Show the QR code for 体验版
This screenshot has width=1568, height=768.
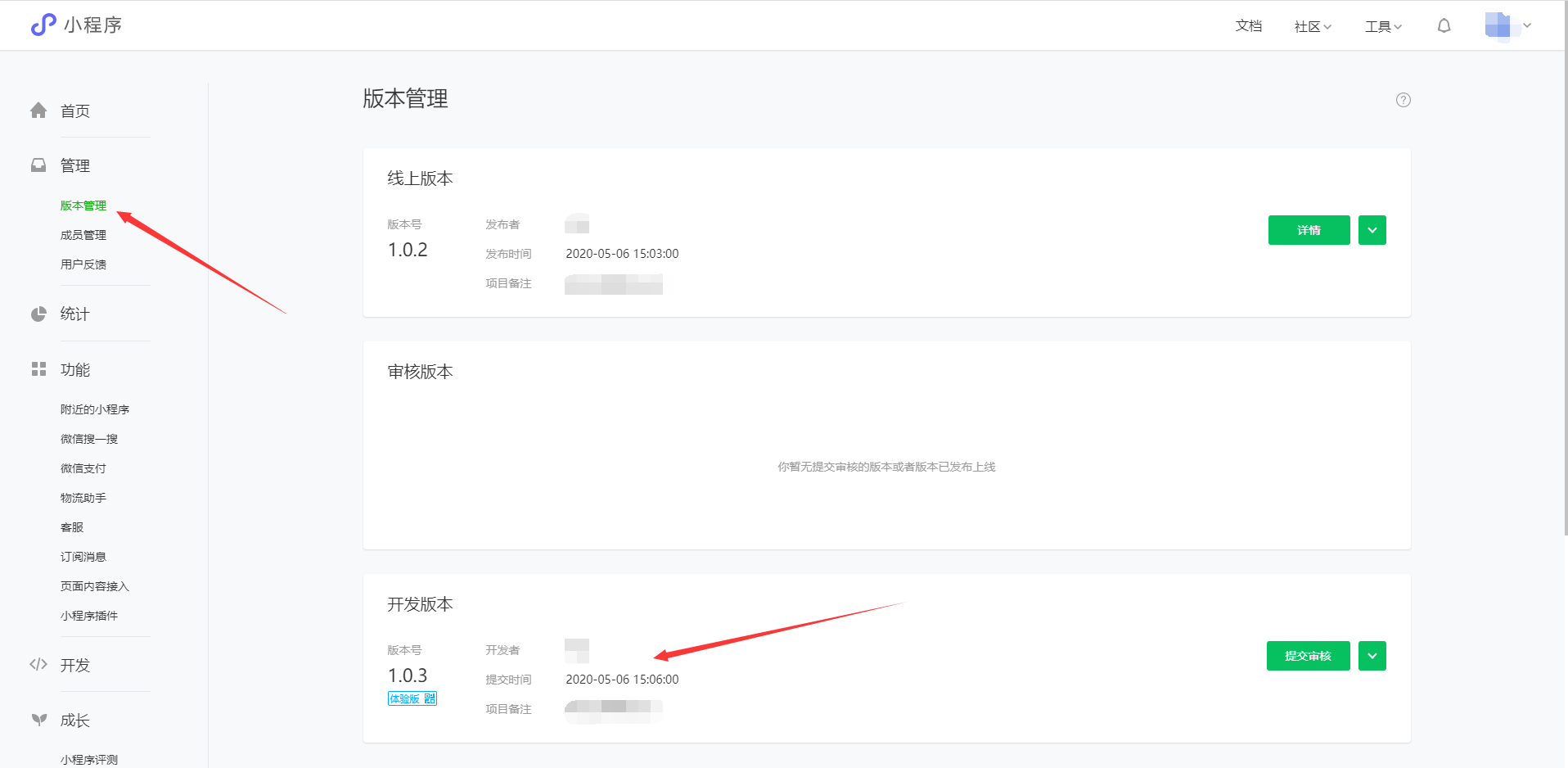coord(430,698)
